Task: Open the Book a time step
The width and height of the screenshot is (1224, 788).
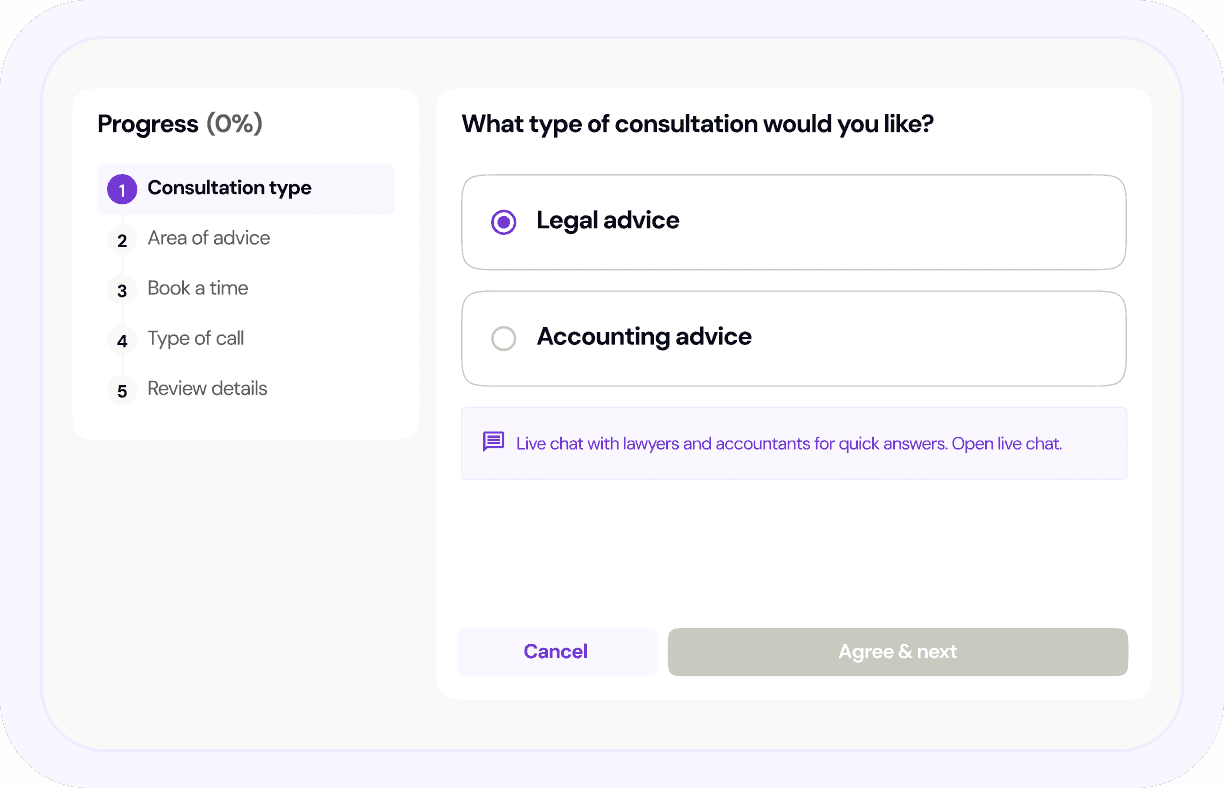Action: pos(197,288)
